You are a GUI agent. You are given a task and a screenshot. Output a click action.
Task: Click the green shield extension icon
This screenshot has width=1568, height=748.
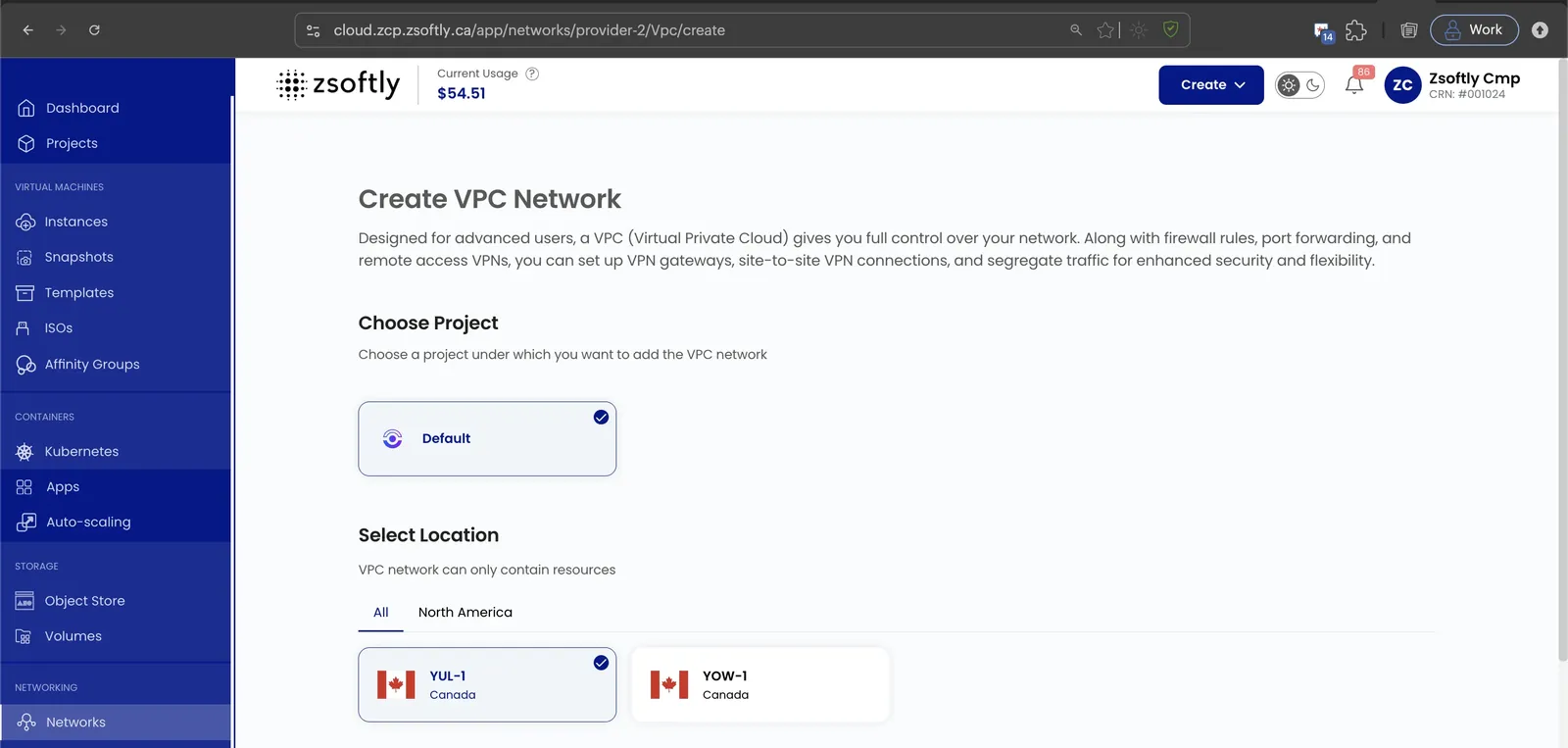[1170, 29]
